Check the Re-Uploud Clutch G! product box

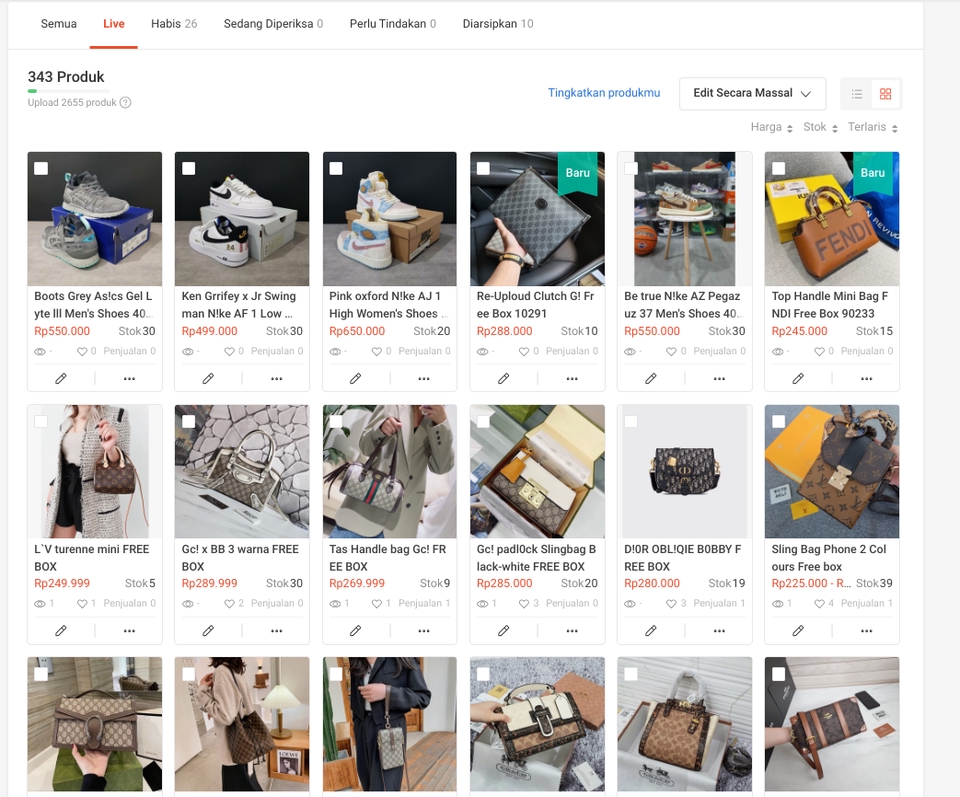pyautogui.click(x=483, y=168)
